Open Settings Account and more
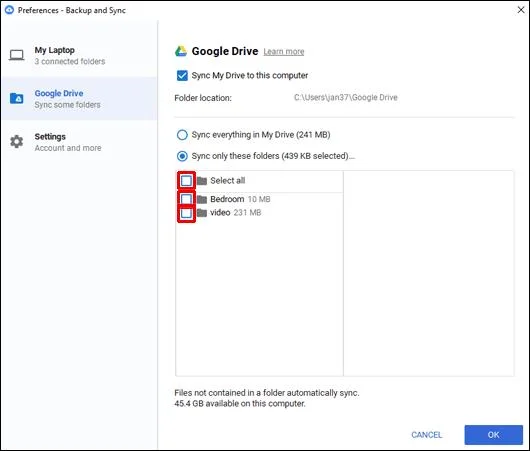 [79, 142]
